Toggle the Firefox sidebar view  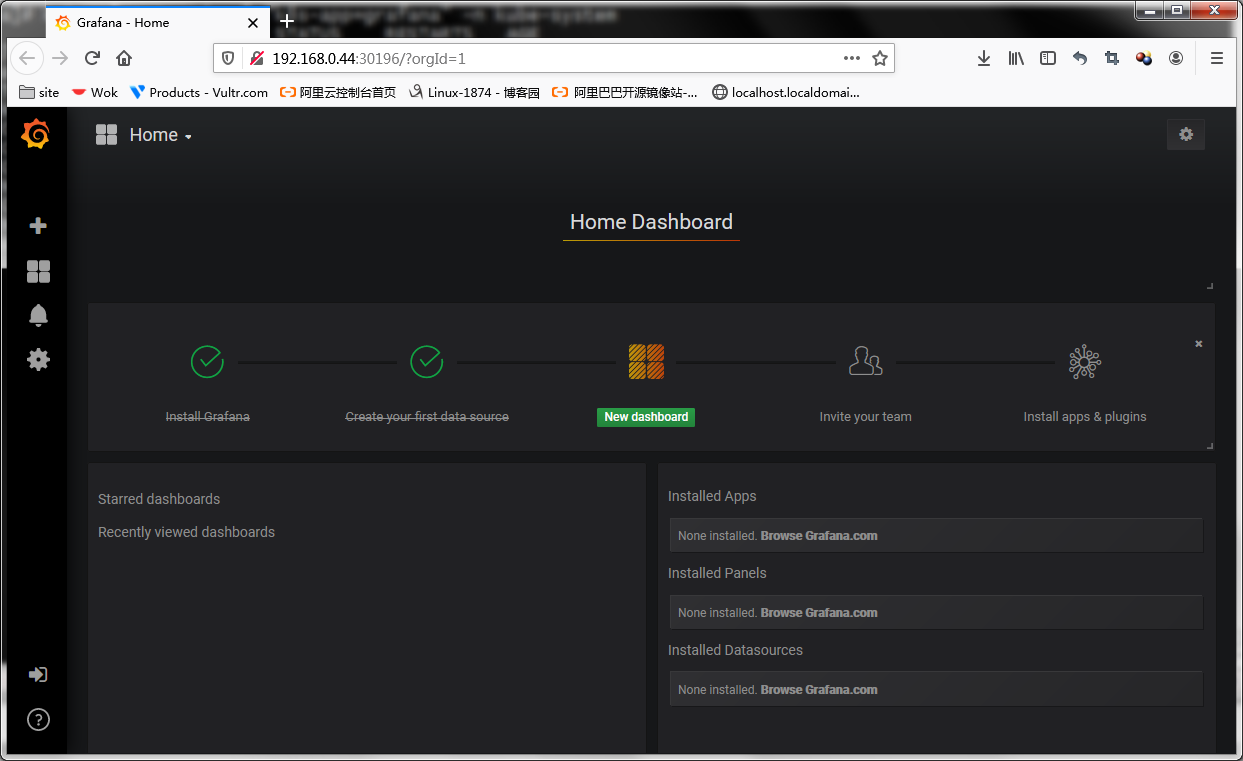(x=1048, y=58)
